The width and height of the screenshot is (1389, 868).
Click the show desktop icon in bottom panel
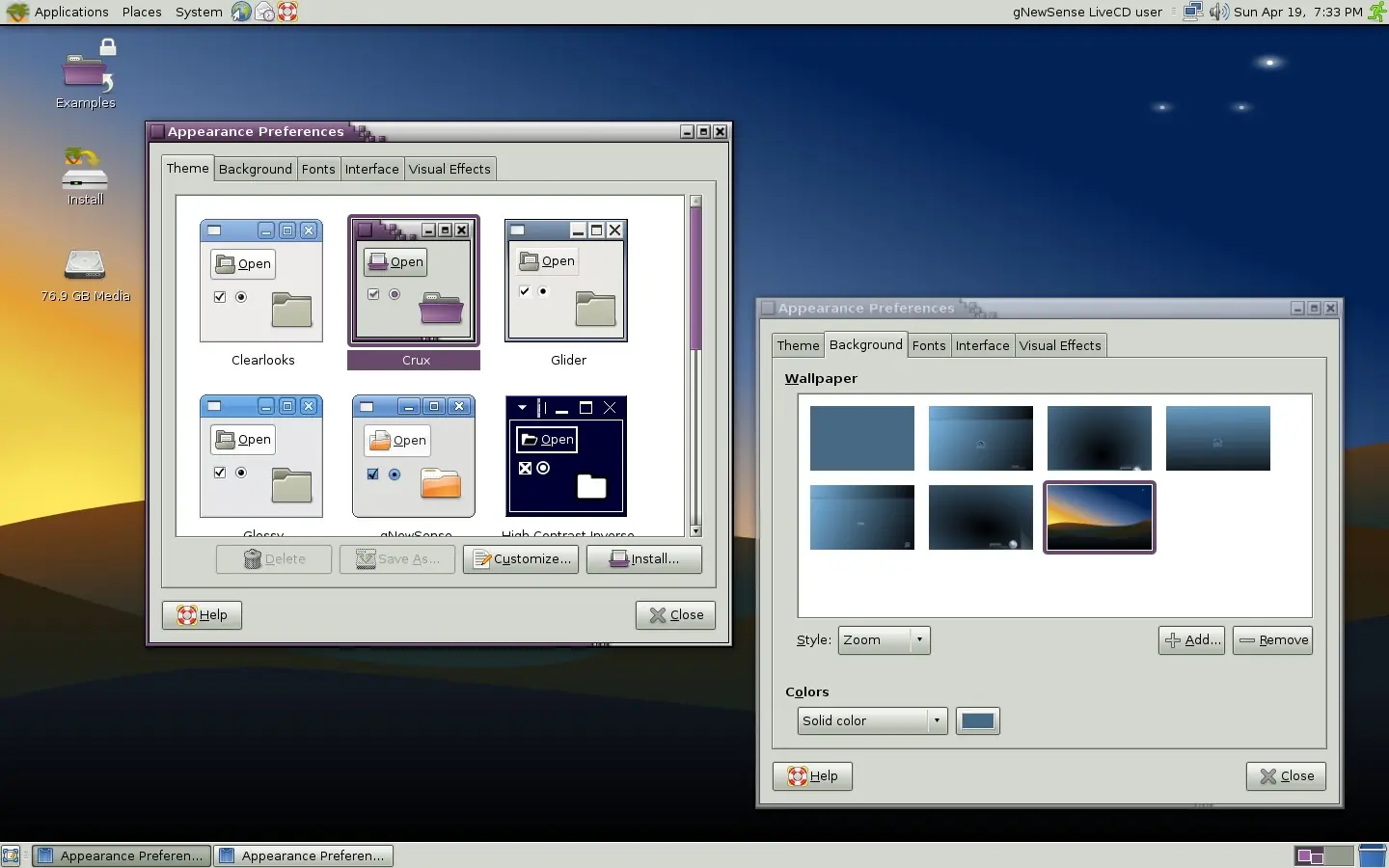11,855
